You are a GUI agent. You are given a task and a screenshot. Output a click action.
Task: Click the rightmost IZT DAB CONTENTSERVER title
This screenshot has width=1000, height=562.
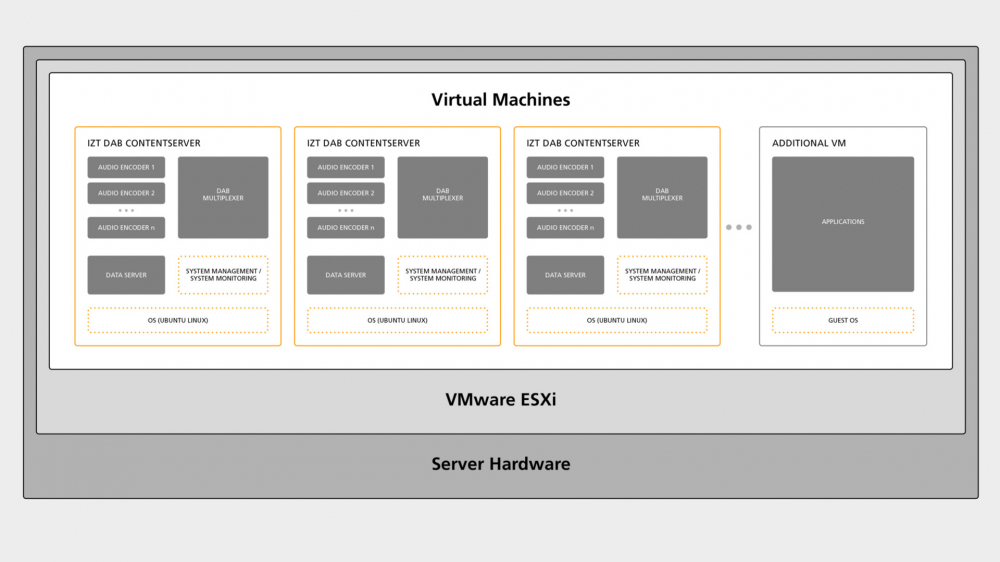pyautogui.click(x=583, y=143)
